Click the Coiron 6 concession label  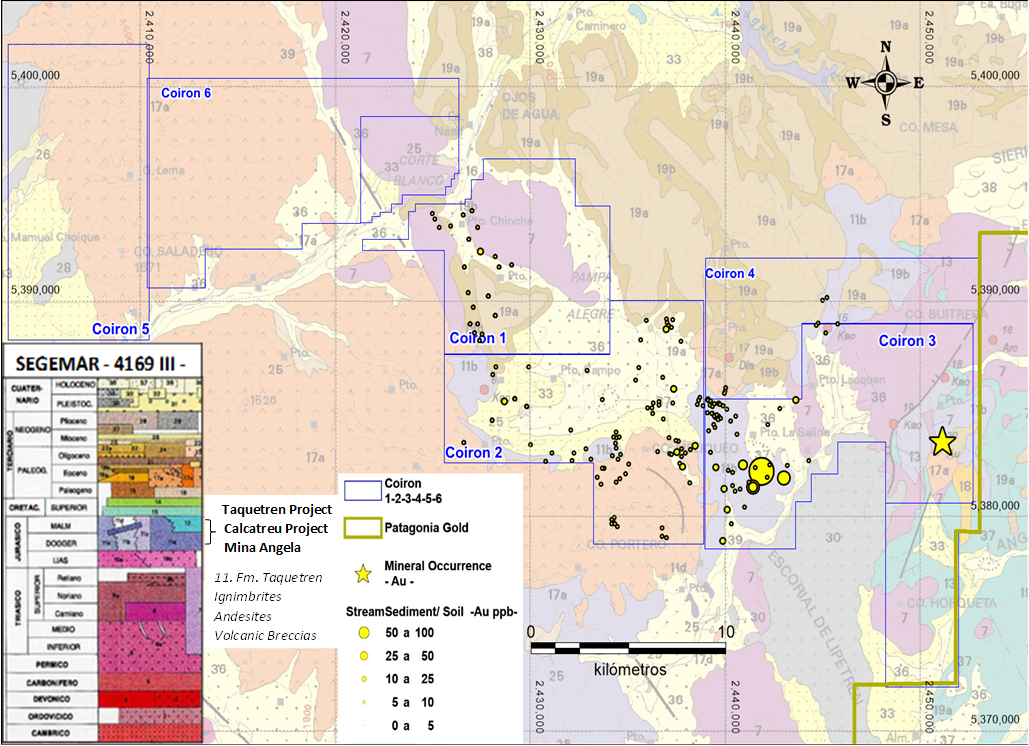coord(185,93)
